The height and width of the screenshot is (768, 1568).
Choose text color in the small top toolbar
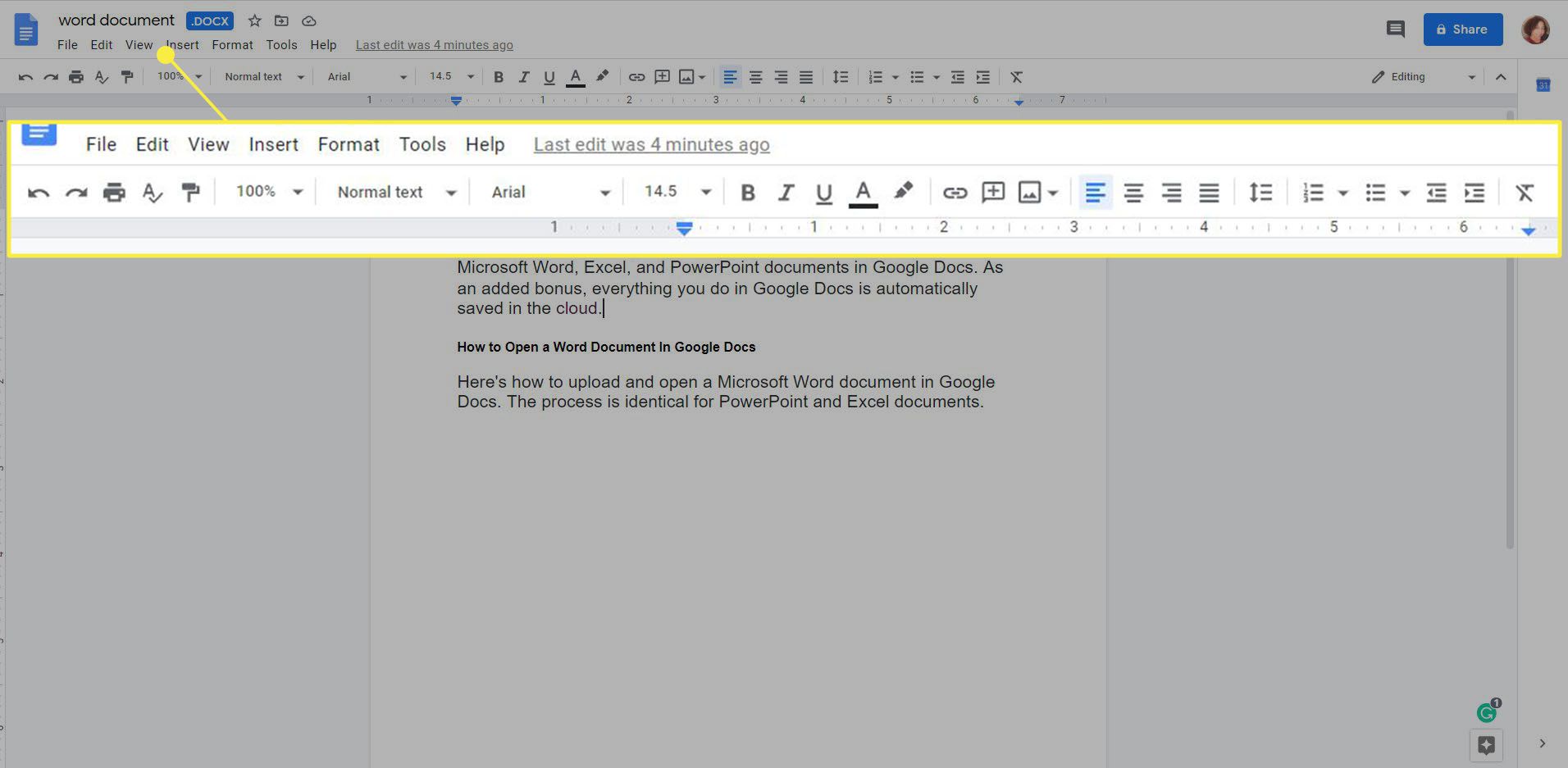(576, 77)
